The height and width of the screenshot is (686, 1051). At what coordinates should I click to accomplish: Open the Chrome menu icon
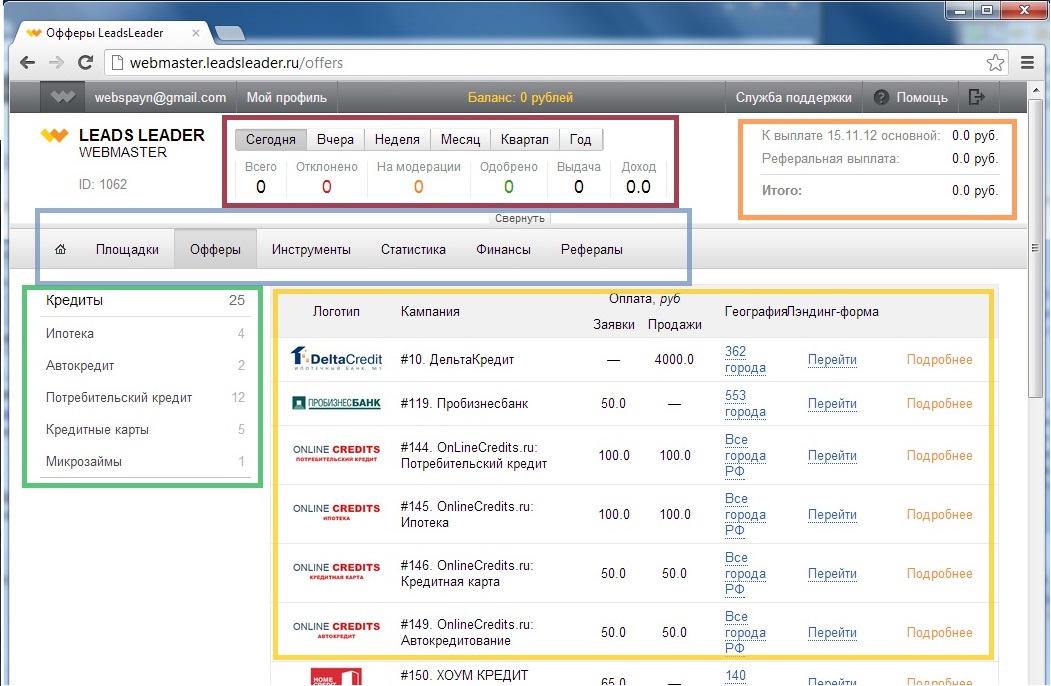pyautogui.click(x=1027, y=62)
